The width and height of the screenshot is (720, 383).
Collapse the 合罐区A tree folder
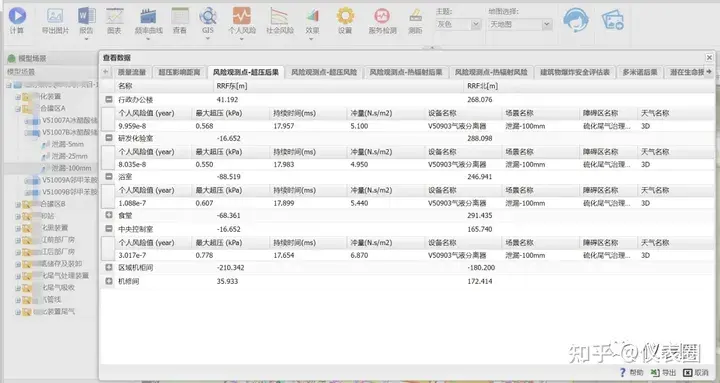[18, 108]
